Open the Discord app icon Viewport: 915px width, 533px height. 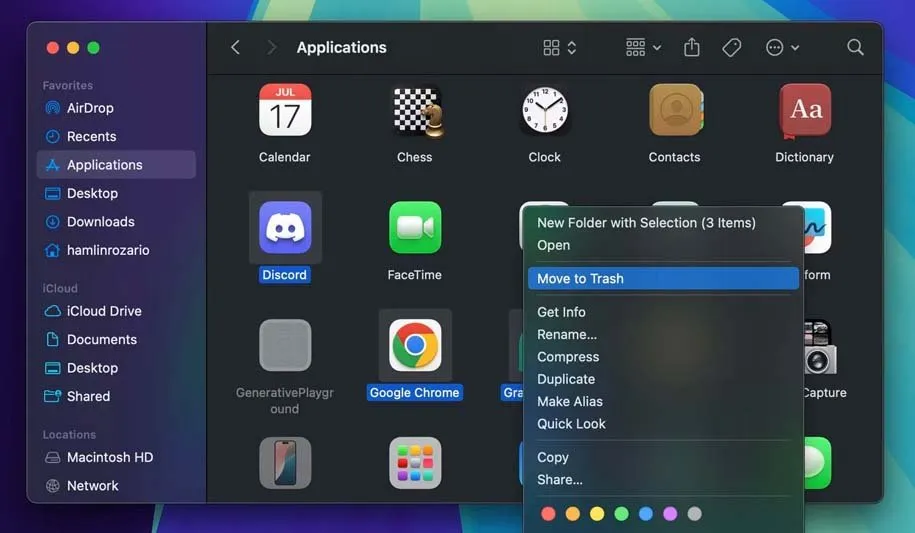(285, 228)
